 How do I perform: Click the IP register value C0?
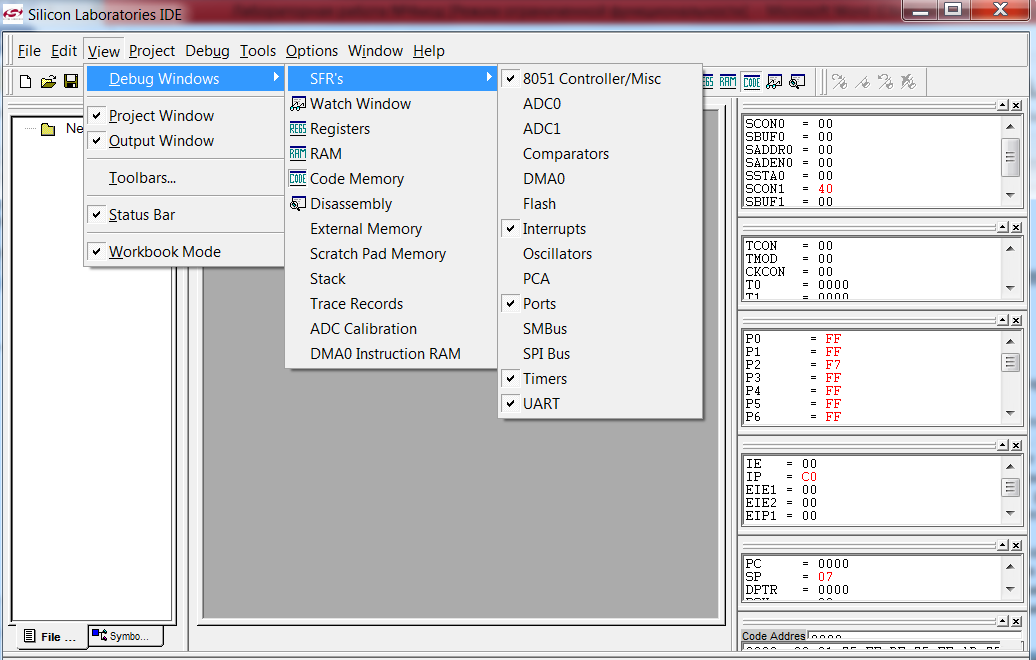point(809,477)
